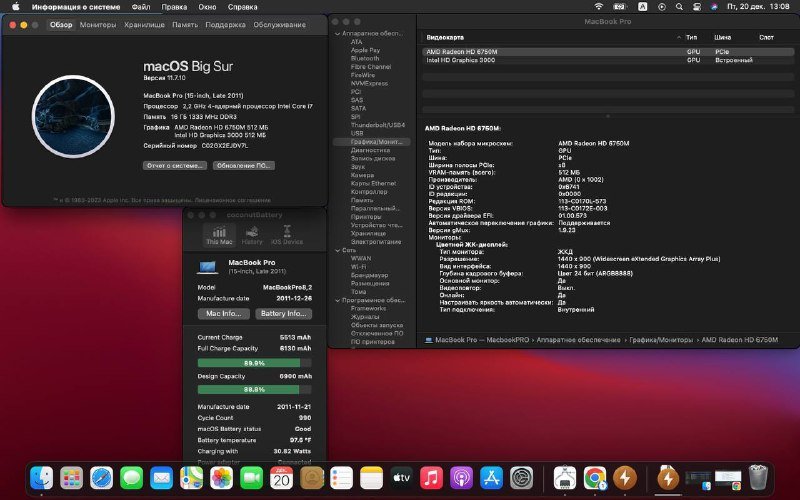800x500 pixels.
Task: Switch to History in coconutBattery toolbar
Action: coord(252,235)
